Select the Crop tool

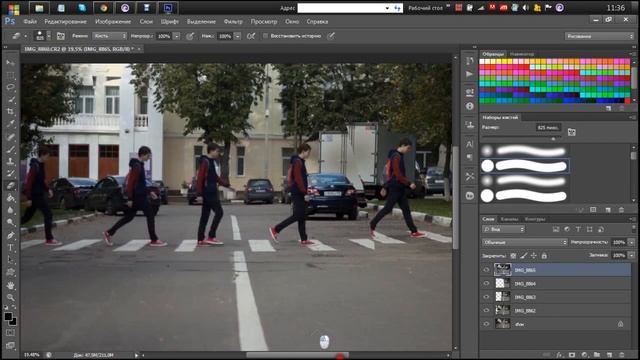coord(10,111)
